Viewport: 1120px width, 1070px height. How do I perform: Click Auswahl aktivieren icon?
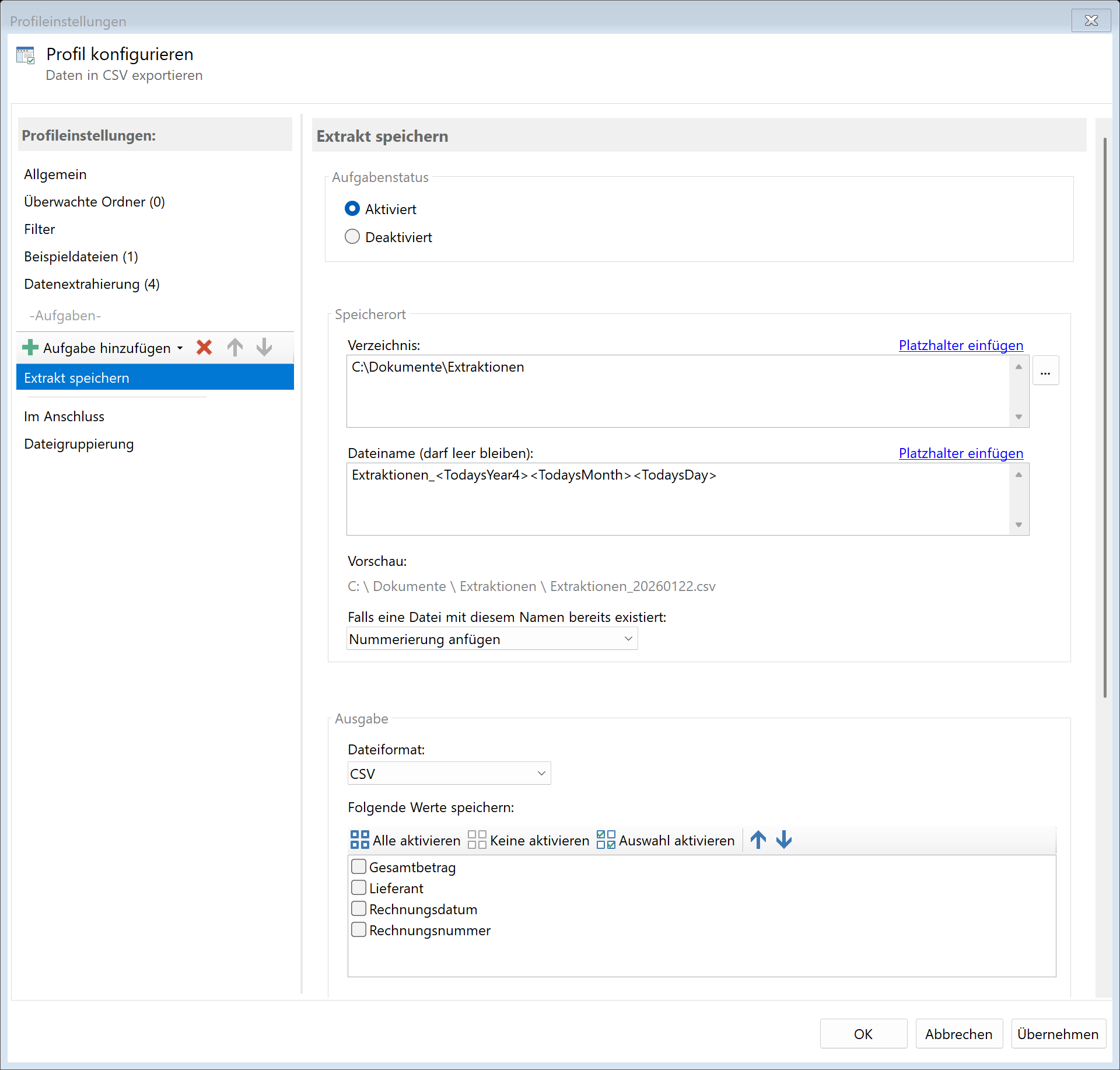pos(605,840)
